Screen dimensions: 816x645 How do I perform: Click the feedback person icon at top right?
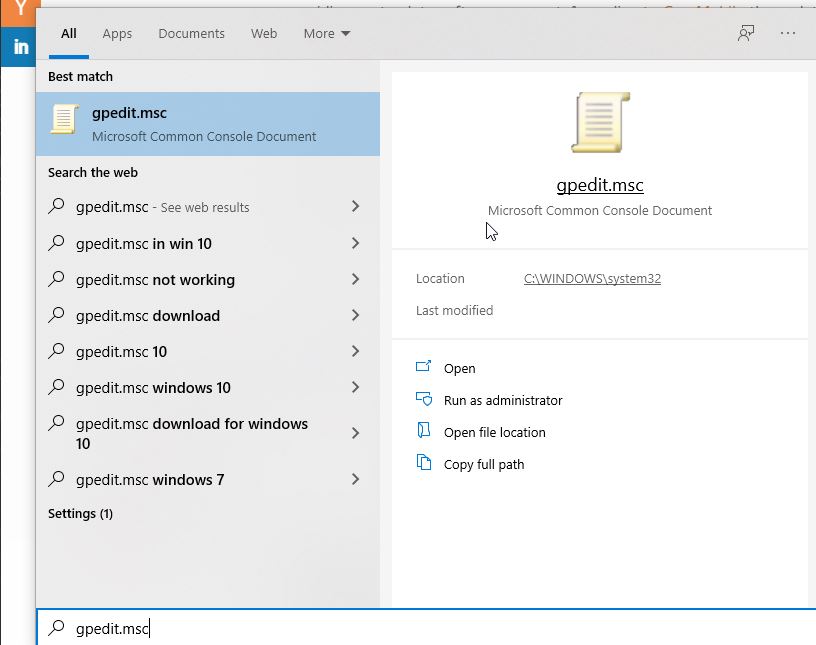pyautogui.click(x=746, y=33)
